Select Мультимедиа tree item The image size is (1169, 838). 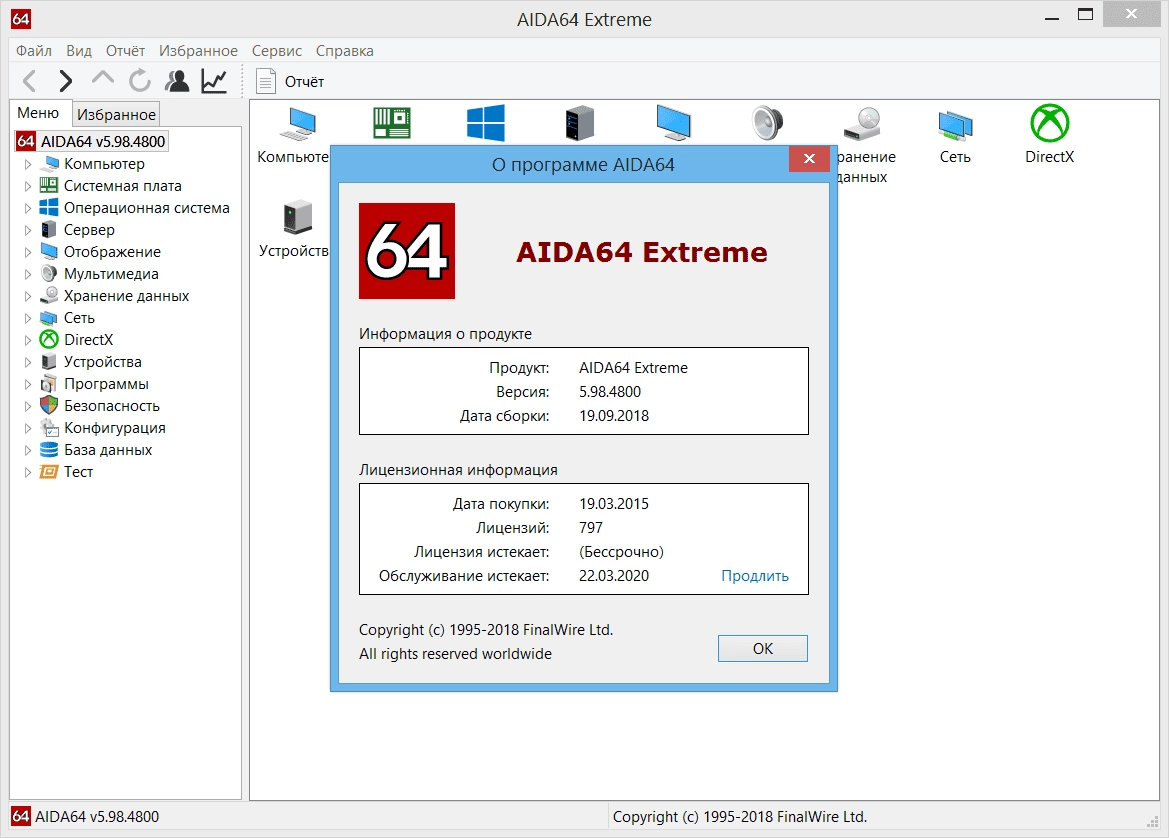click(111, 274)
